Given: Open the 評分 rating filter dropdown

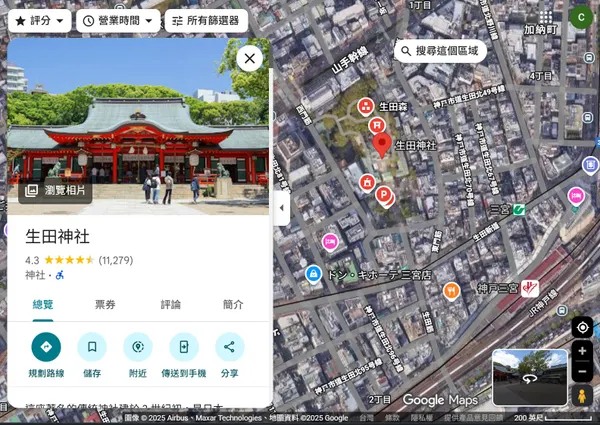Looking at the screenshot, I should pos(39,21).
